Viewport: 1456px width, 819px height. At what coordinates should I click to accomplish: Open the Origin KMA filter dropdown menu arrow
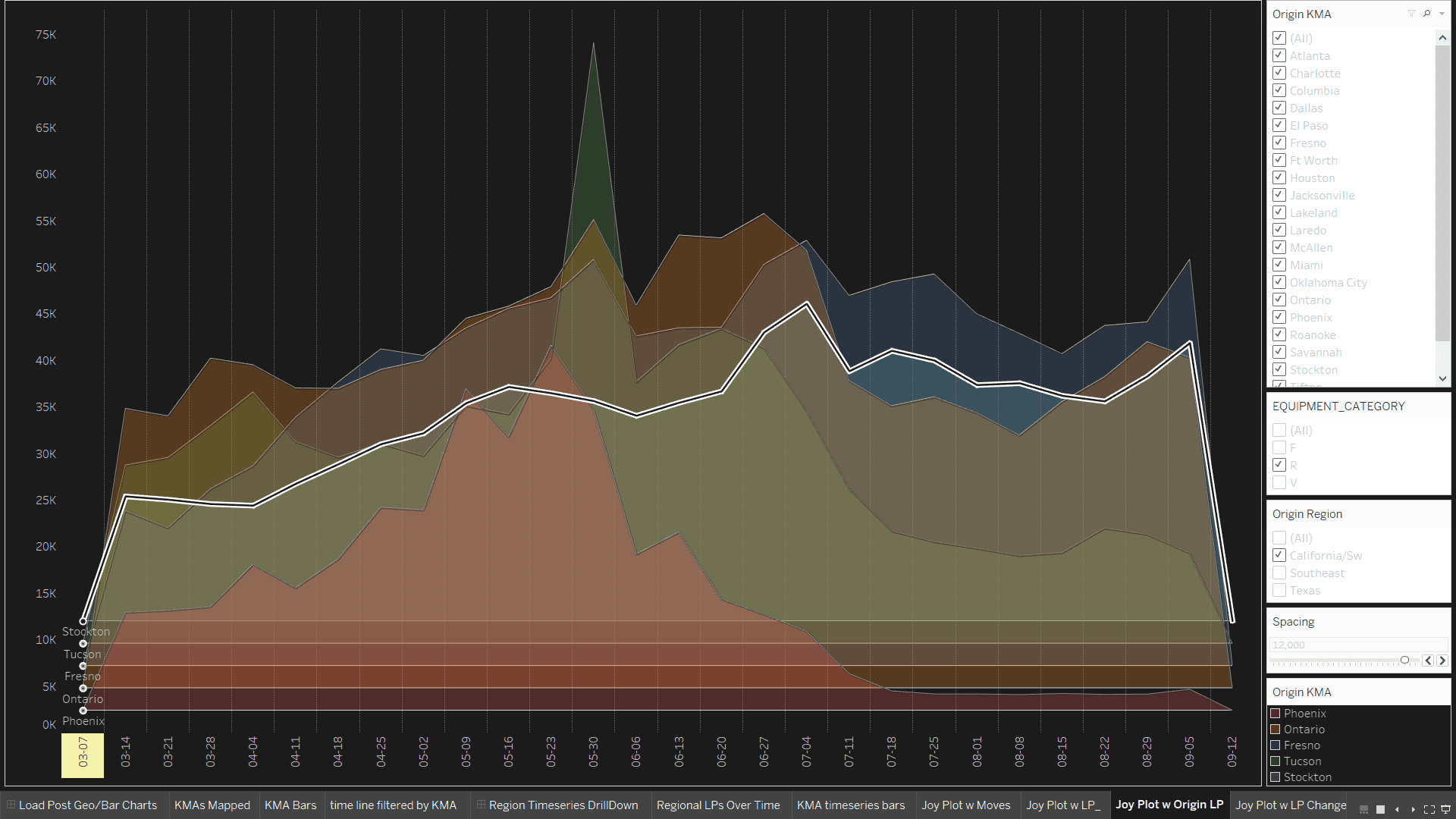click(x=1442, y=14)
